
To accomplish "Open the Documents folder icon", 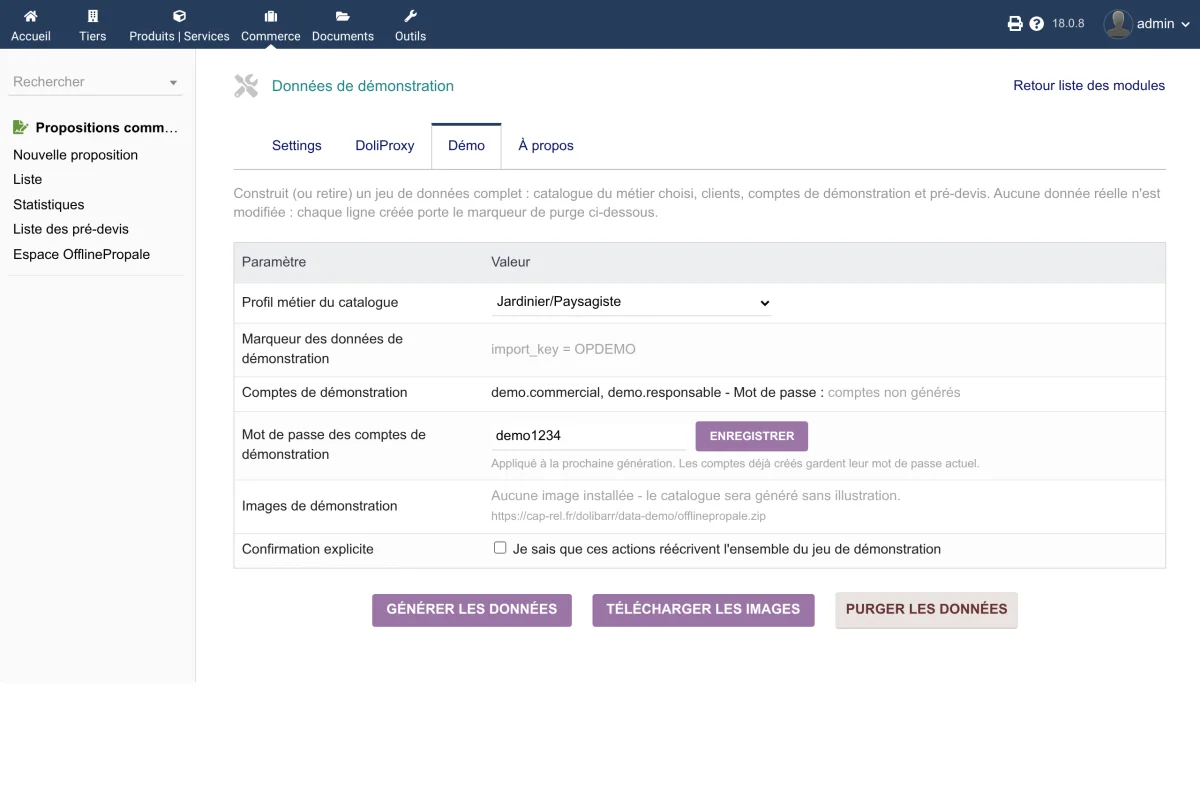I will pos(343,16).
